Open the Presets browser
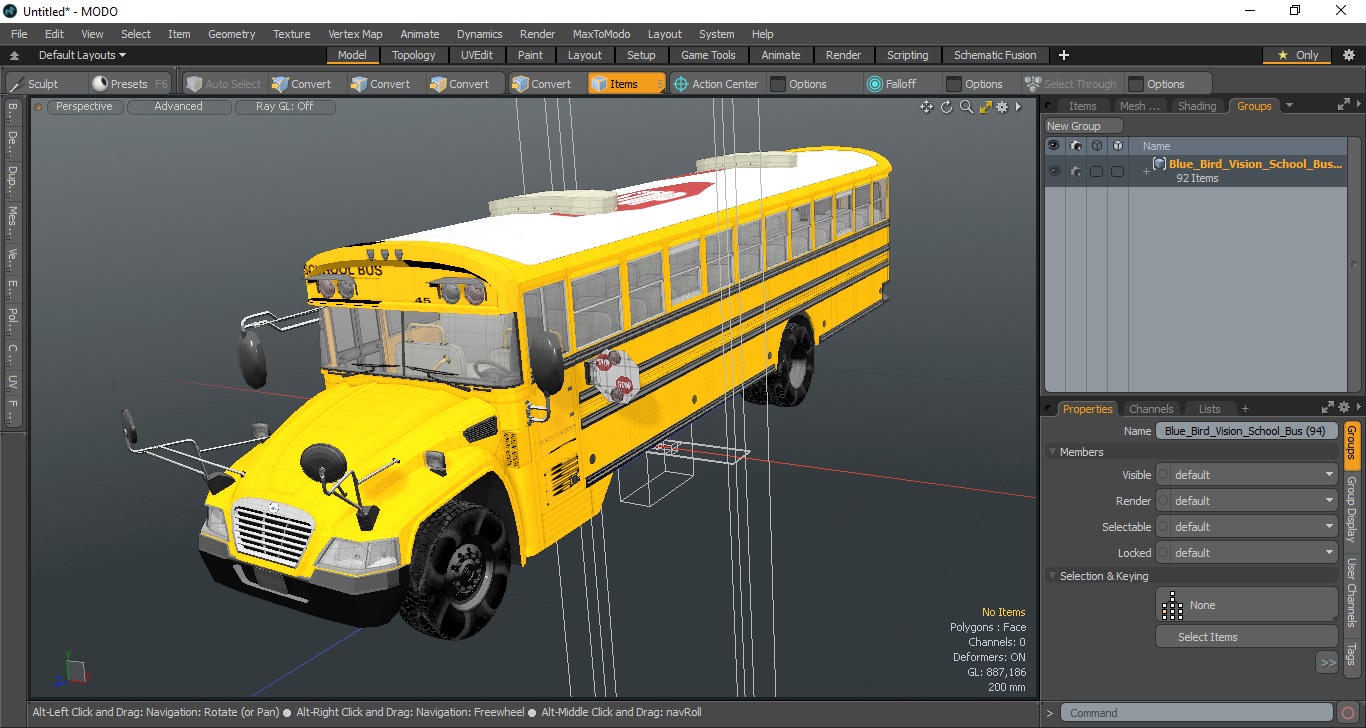The image size is (1366, 728). pos(130,84)
